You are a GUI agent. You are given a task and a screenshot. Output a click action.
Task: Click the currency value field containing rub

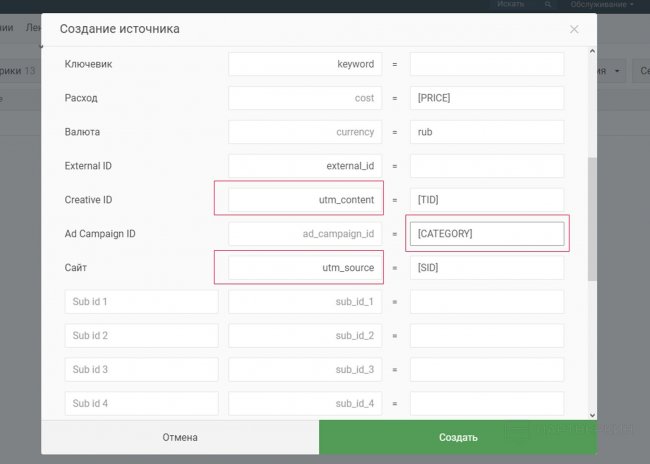coord(487,132)
